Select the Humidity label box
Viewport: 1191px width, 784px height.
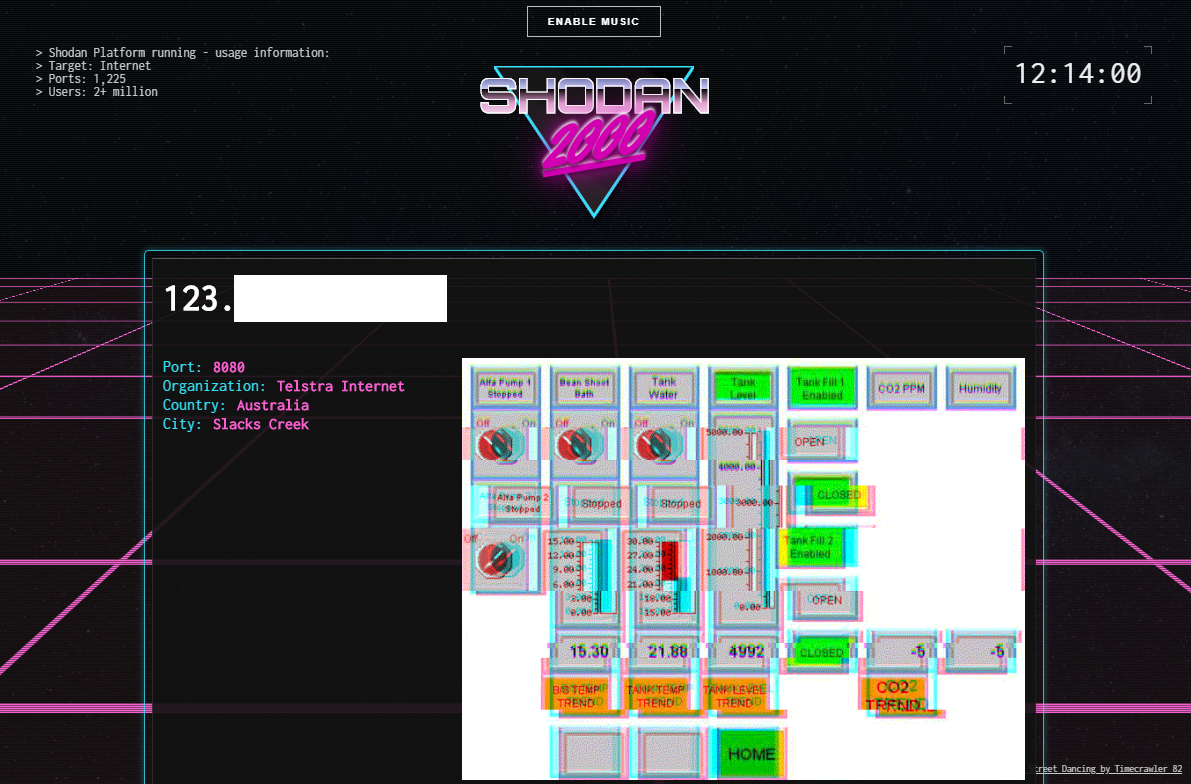click(x=980, y=388)
